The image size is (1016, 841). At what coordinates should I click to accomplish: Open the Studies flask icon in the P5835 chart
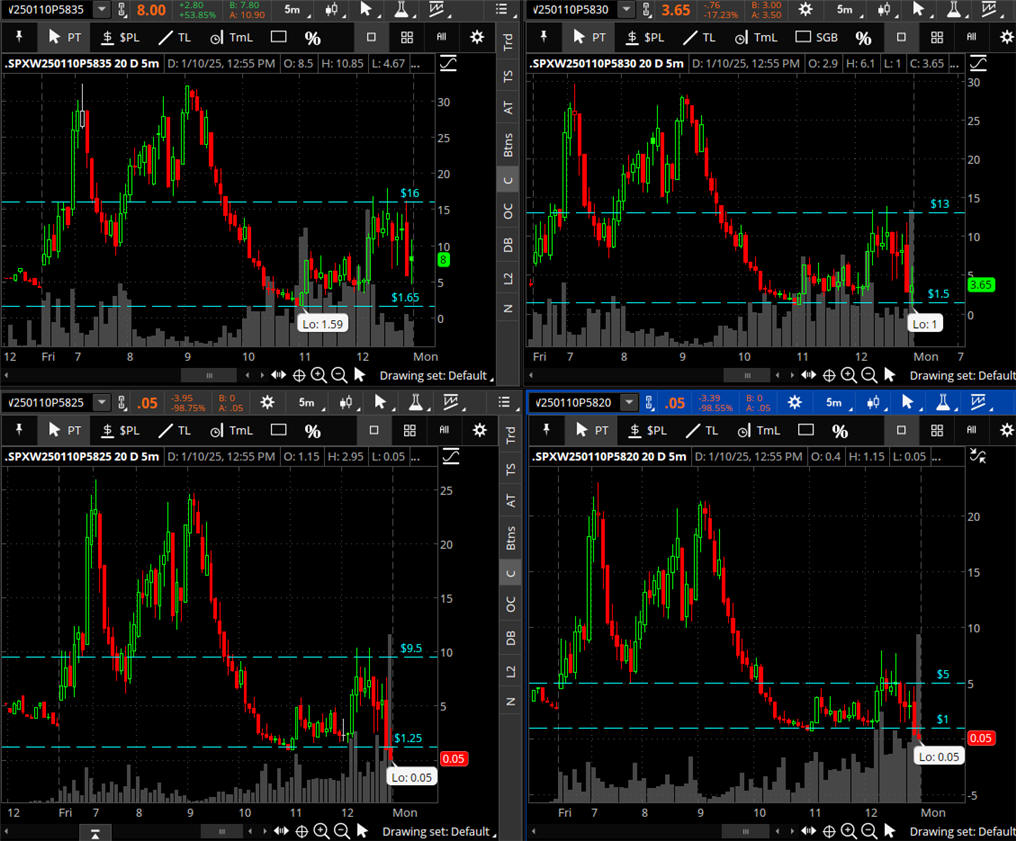[401, 9]
